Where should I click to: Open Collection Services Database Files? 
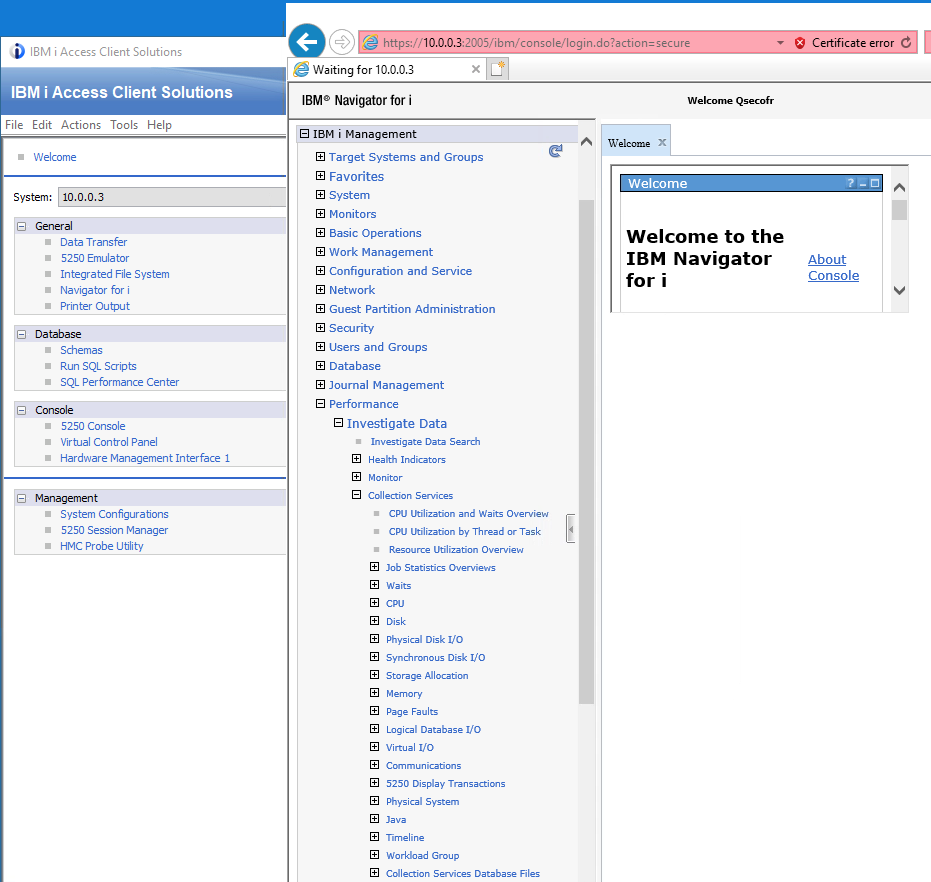pos(463,873)
